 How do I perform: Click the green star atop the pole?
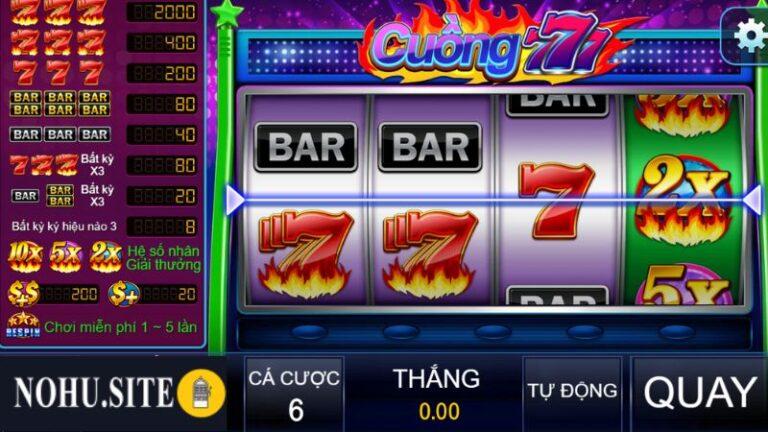226,13
